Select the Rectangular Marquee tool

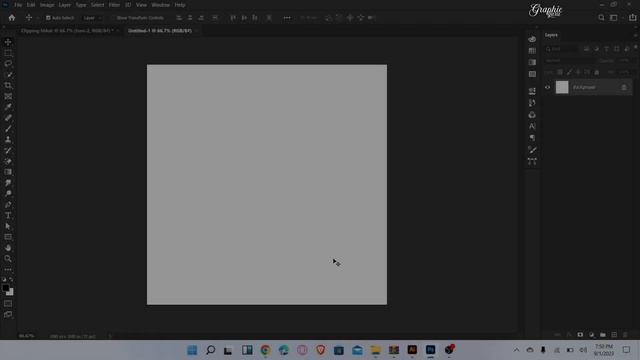click(8, 53)
